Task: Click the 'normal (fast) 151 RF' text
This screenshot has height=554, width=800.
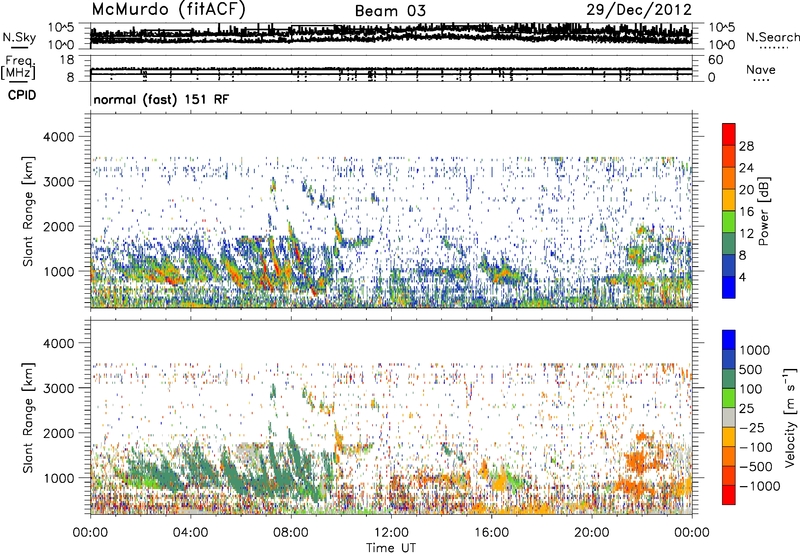Action: (x=161, y=99)
